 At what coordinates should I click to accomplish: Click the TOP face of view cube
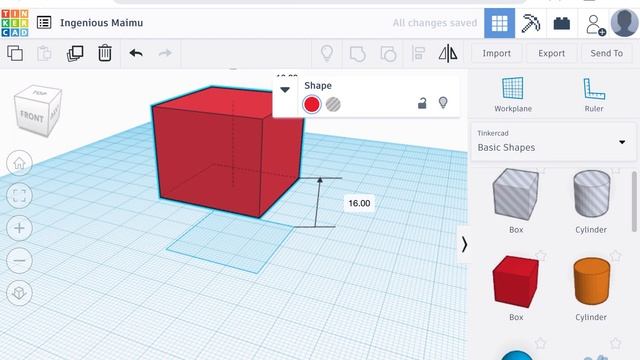(40, 93)
